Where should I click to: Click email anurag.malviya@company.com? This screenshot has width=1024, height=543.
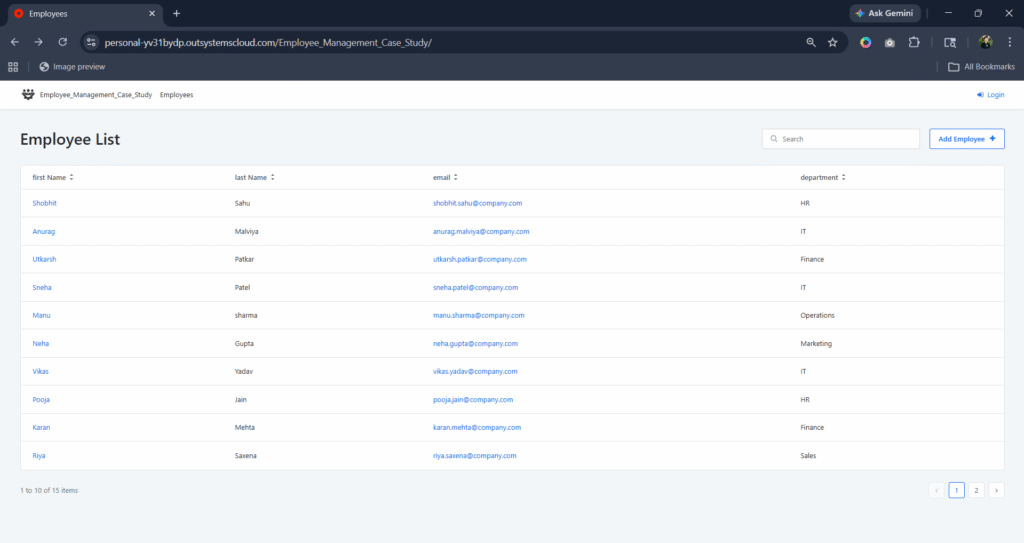[481, 231]
